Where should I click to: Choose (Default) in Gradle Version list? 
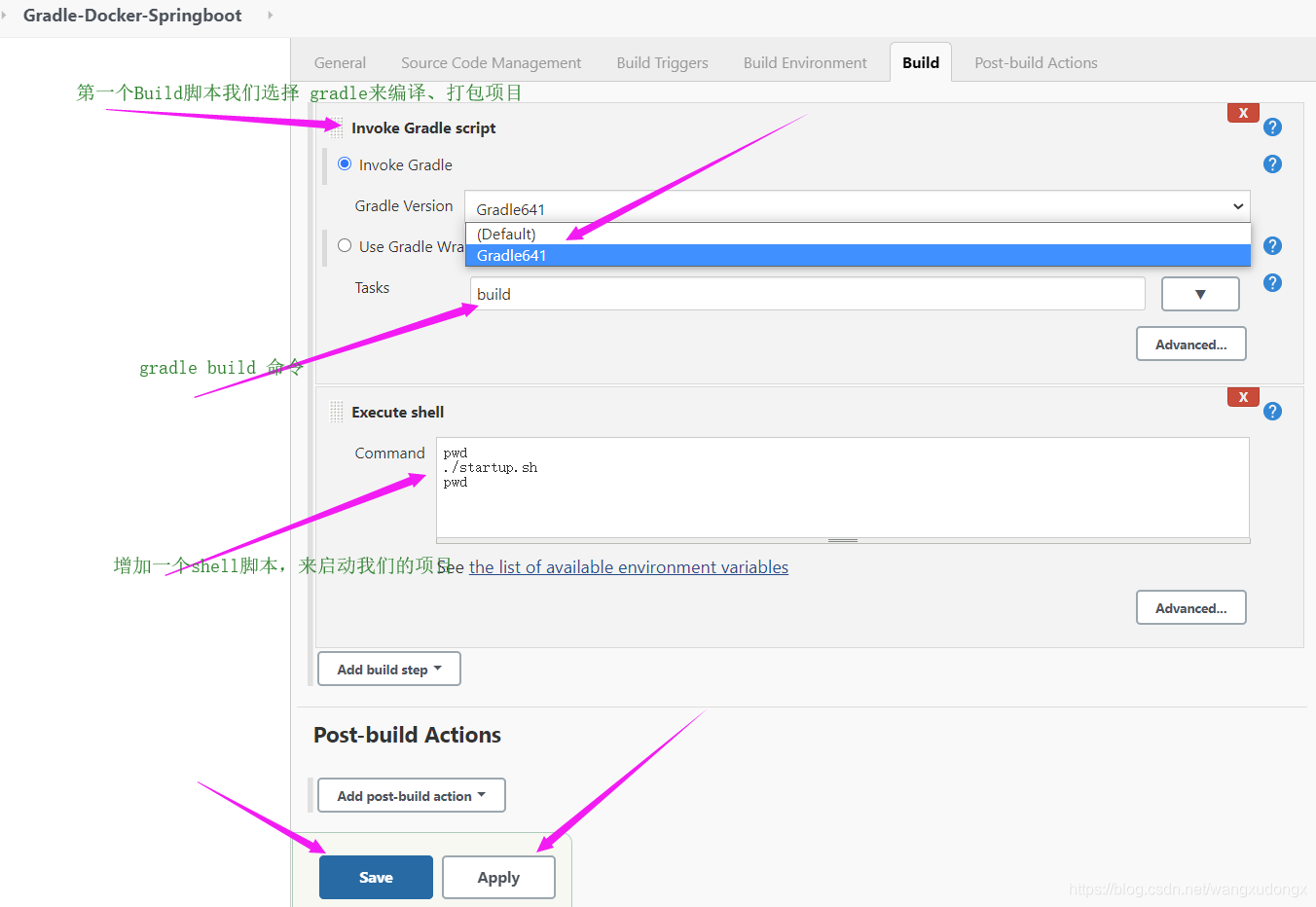pos(858,234)
